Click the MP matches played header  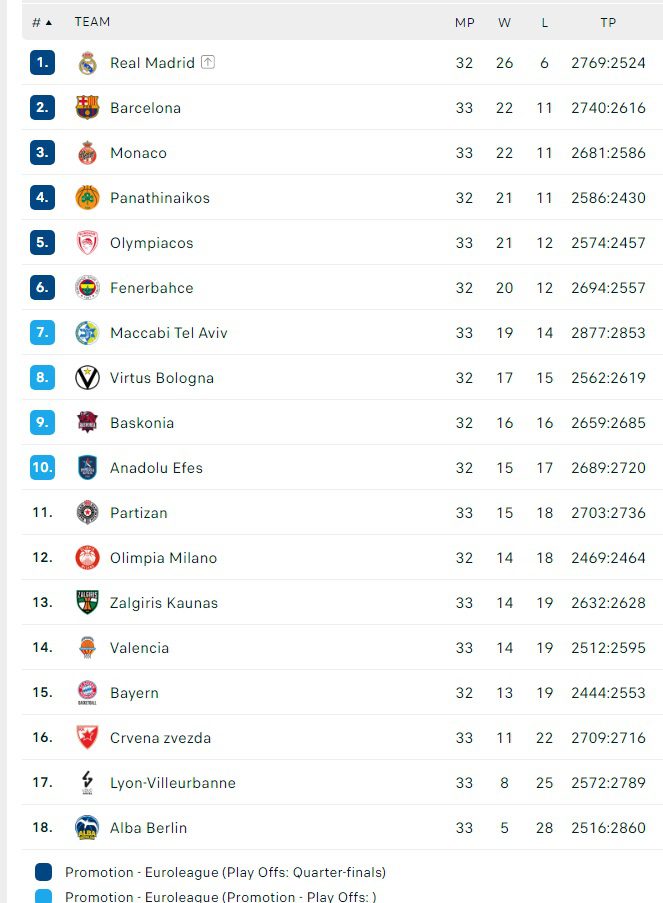(464, 22)
